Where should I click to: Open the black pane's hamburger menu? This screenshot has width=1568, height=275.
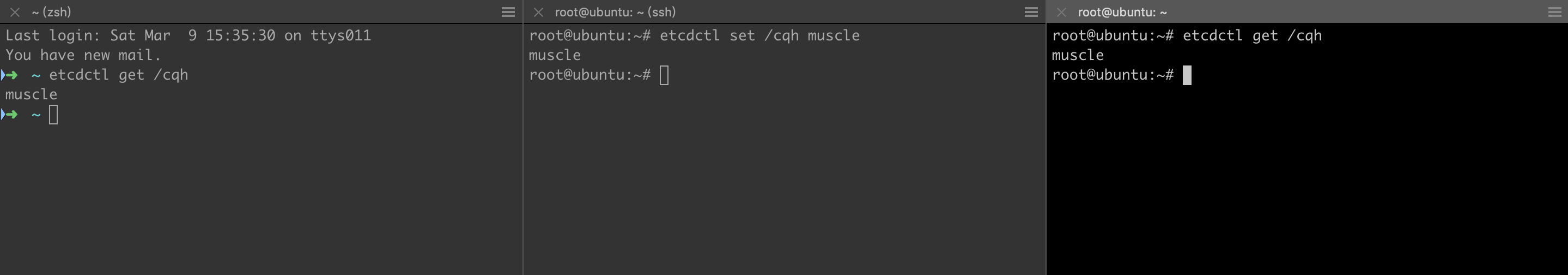coord(1554,12)
